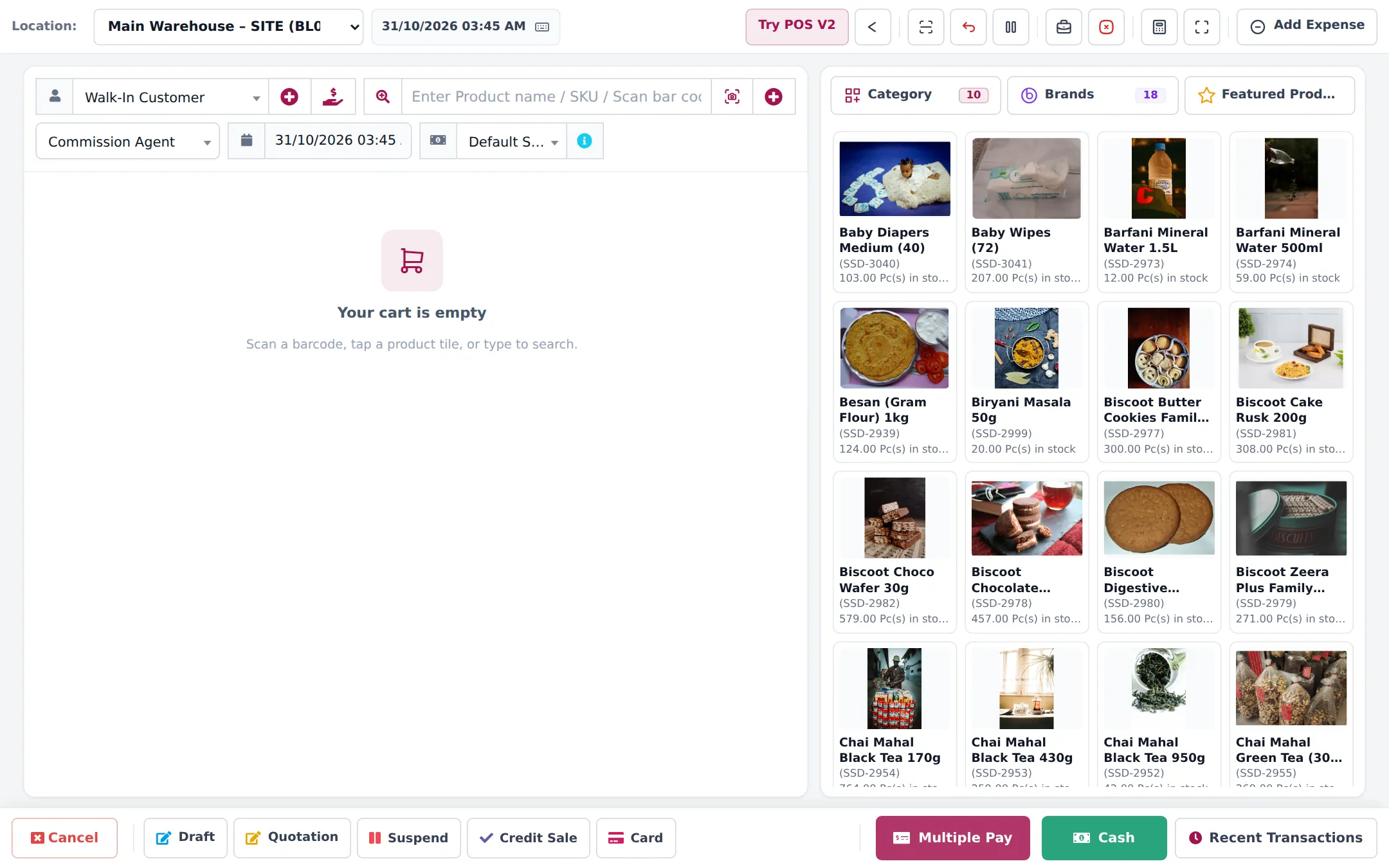
Task: Click the sale date input field
Action: click(338, 141)
